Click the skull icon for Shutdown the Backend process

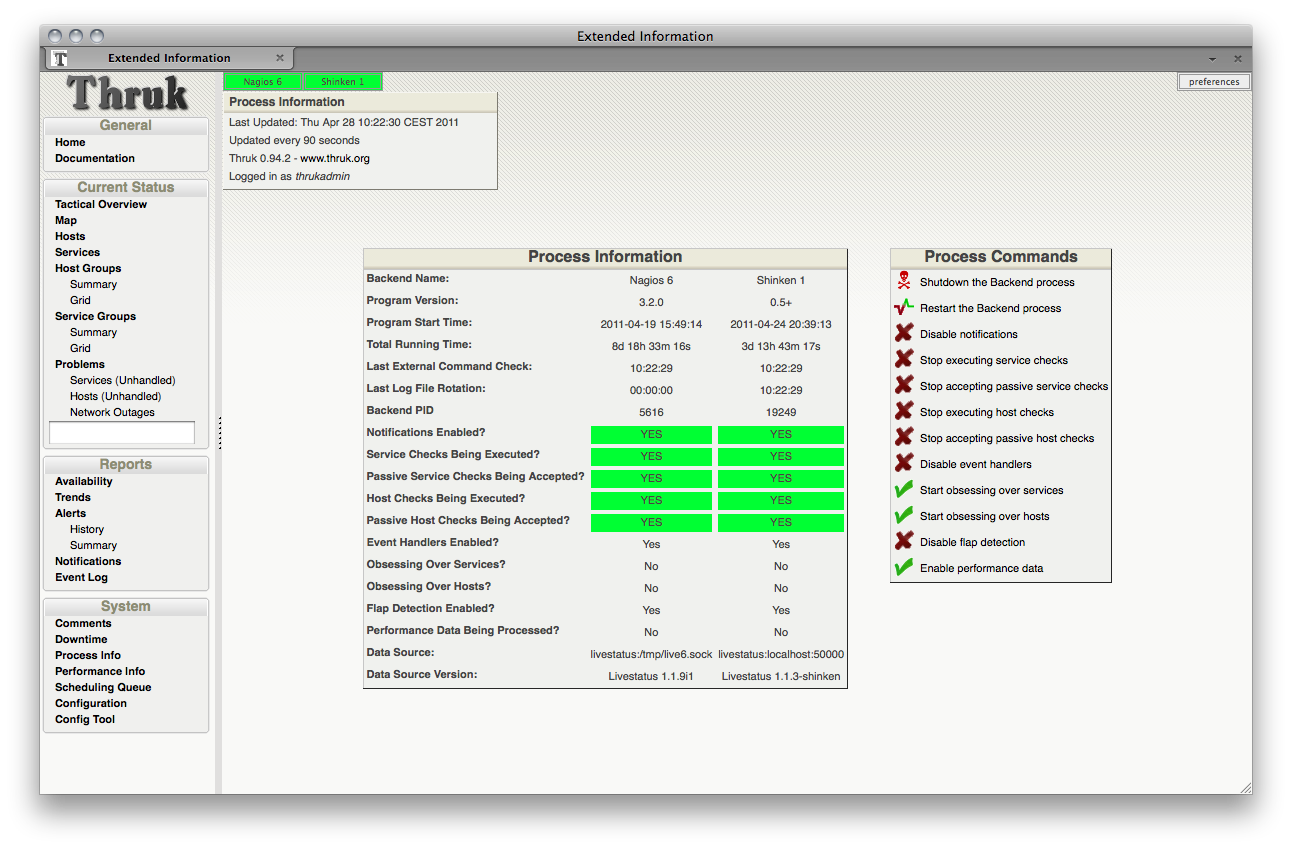(x=904, y=281)
